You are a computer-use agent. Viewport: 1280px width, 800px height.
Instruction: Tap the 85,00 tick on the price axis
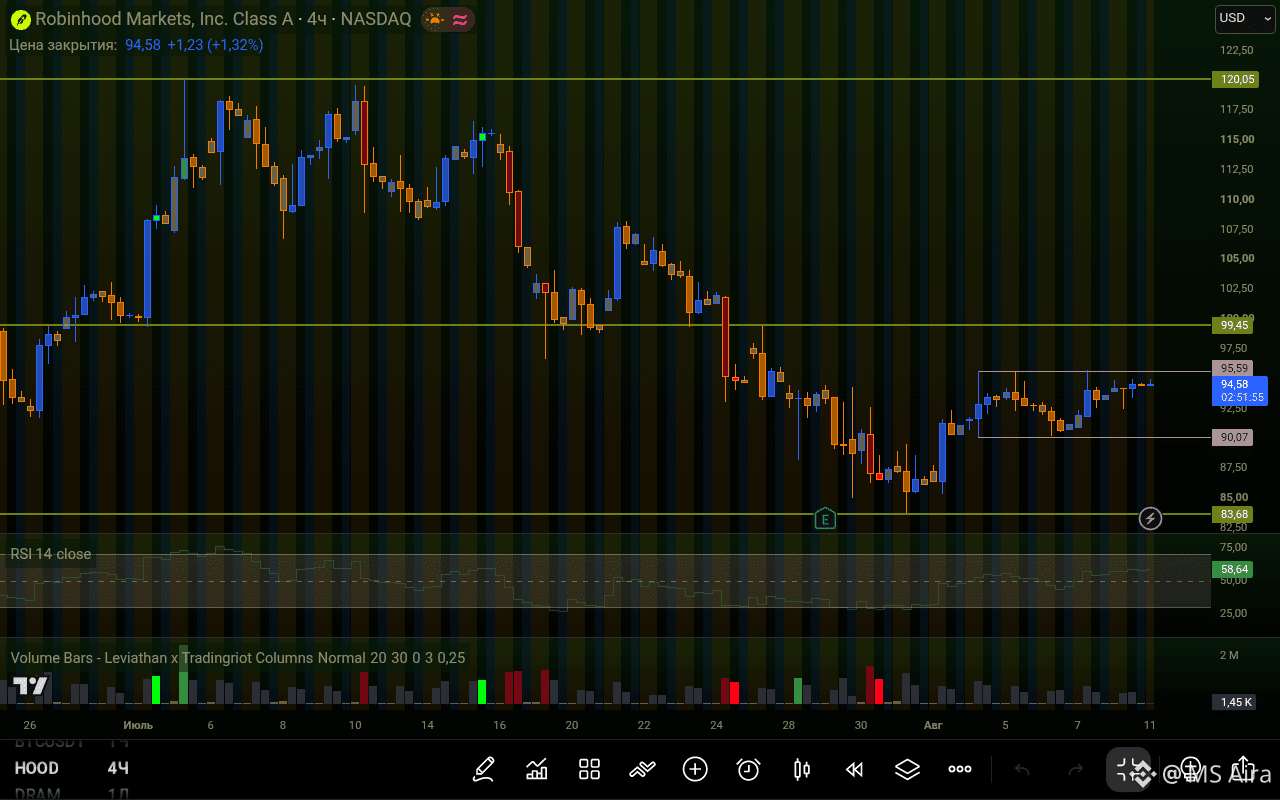1234,497
